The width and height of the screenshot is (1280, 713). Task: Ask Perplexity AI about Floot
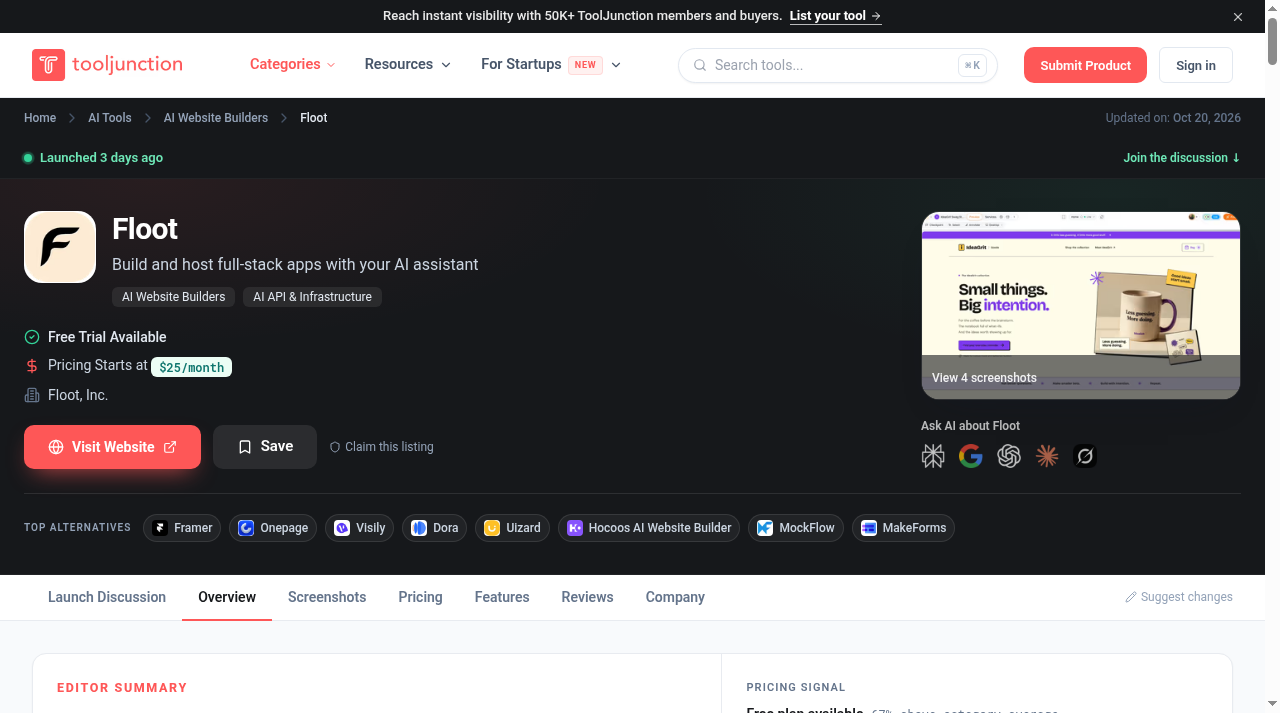pyautogui.click(x=933, y=457)
